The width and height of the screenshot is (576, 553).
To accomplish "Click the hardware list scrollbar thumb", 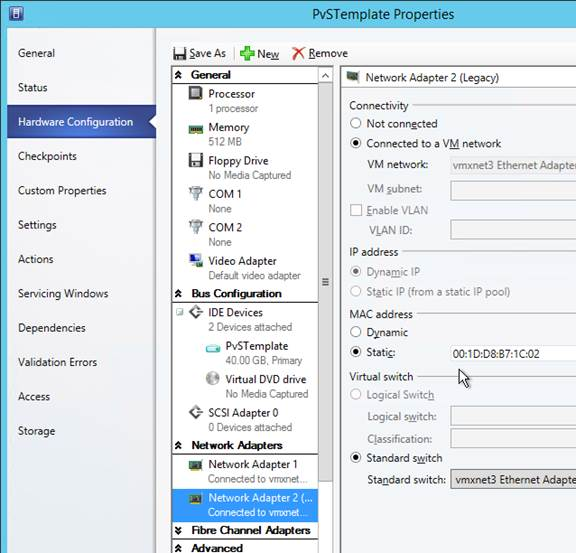I will click(x=325, y=282).
